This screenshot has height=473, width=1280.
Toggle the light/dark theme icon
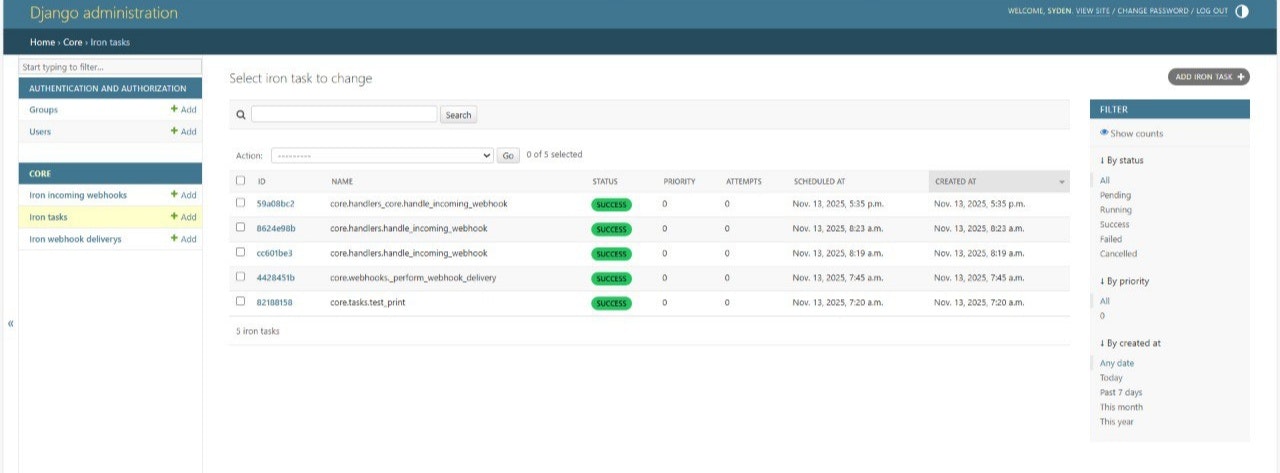pyautogui.click(x=1242, y=11)
